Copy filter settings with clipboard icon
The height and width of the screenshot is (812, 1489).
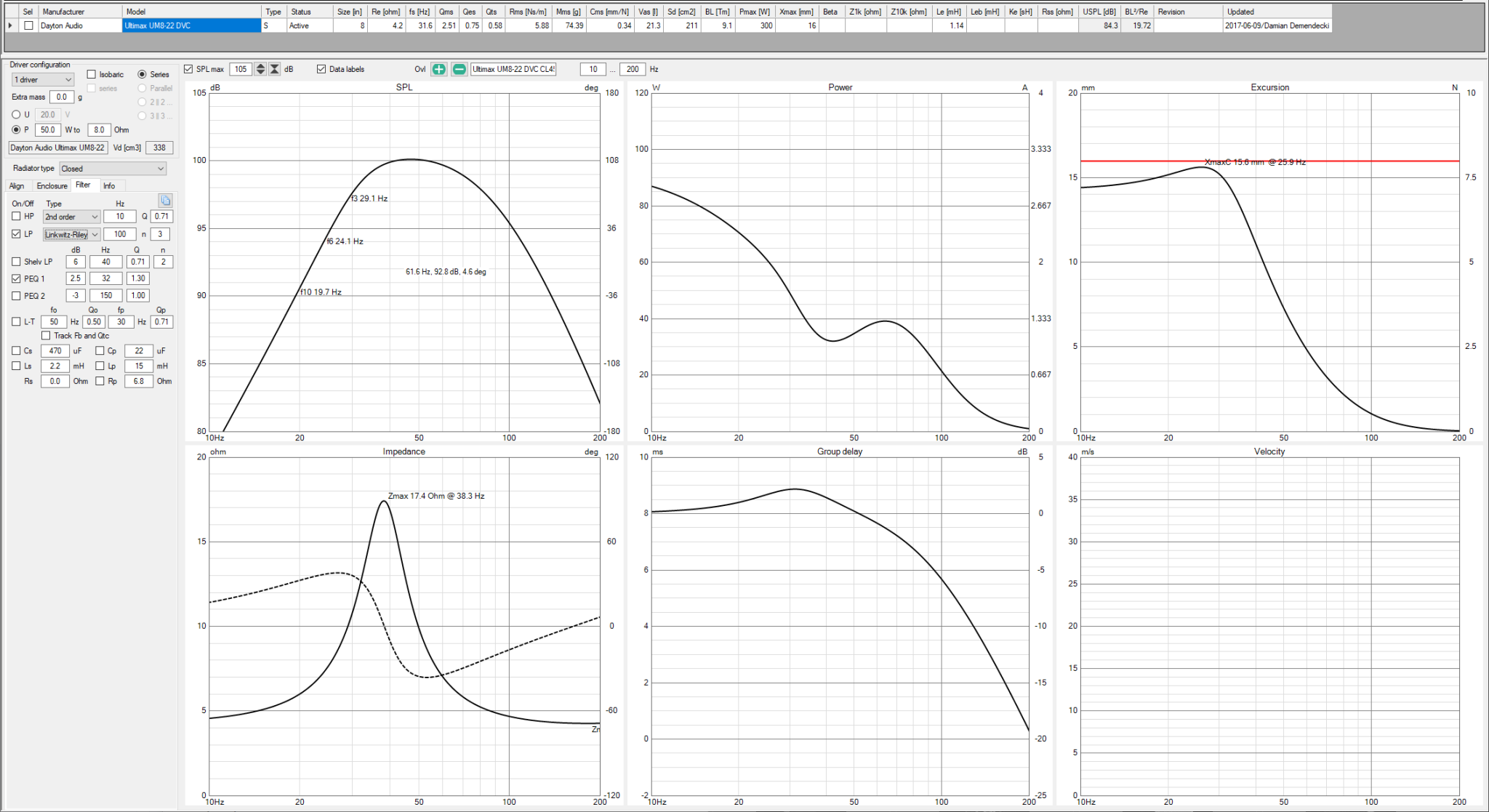tap(165, 201)
